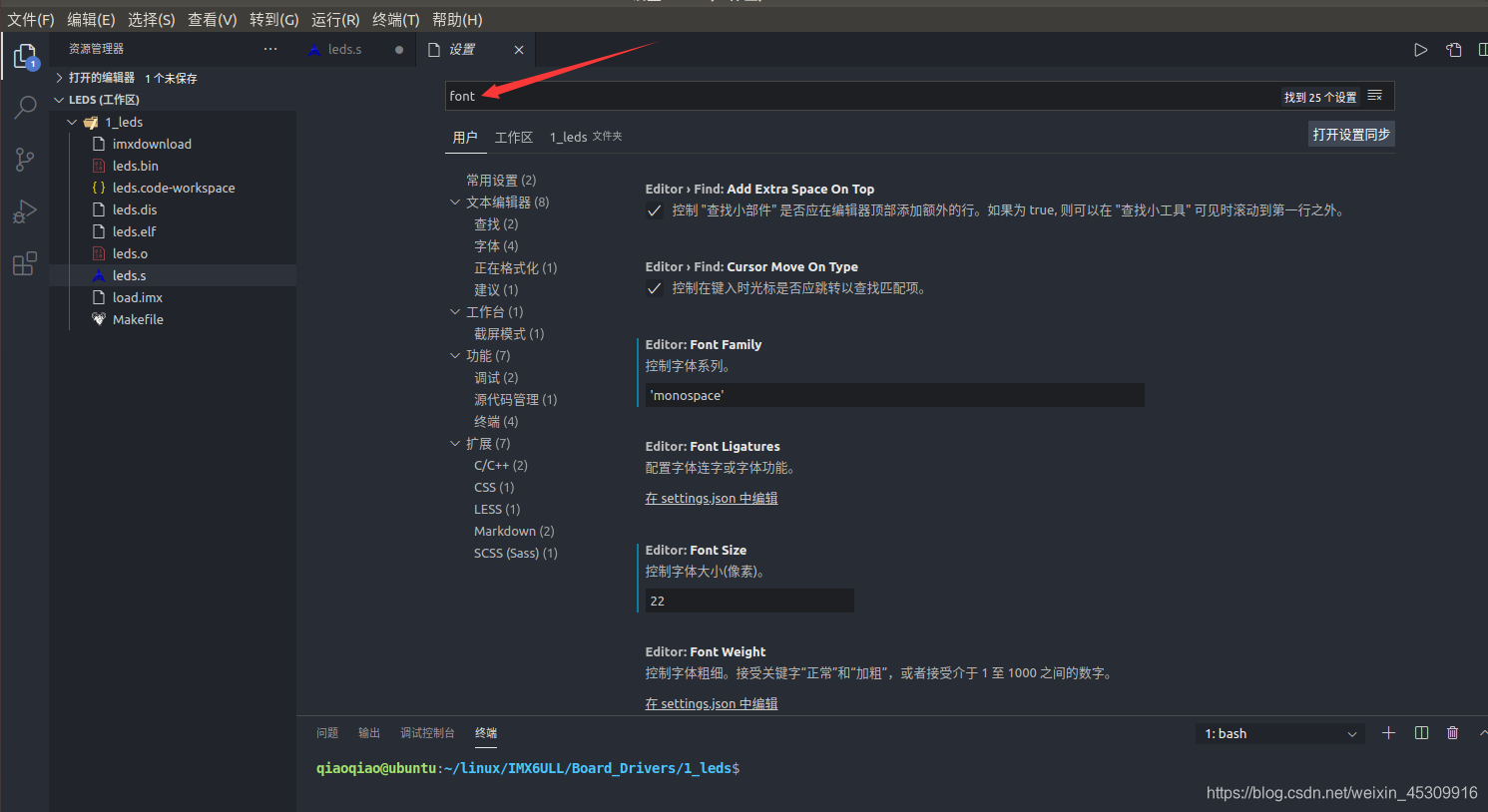Open the 1: bash terminal dropdown
The height and width of the screenshot is (812, 1488).
click(x=1280, y=732)
